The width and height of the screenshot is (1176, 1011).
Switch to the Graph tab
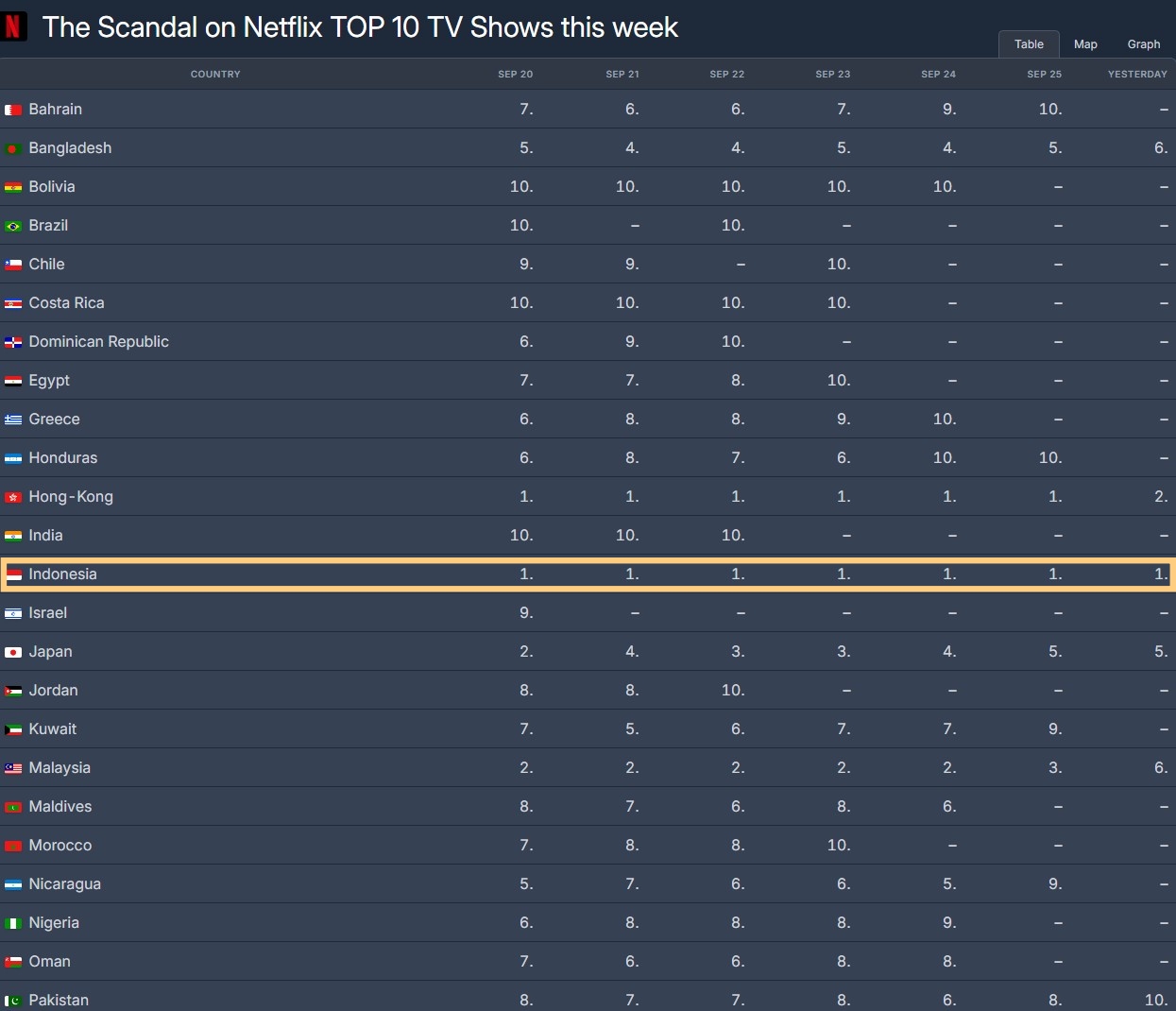pyautogui.click(x=1144, y=44)
